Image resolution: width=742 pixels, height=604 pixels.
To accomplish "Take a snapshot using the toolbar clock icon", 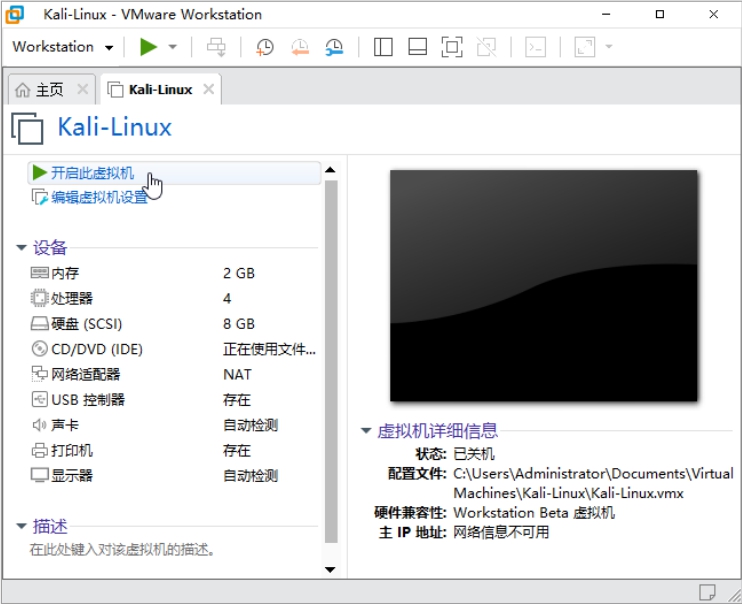I will click(x=264, y=47).
